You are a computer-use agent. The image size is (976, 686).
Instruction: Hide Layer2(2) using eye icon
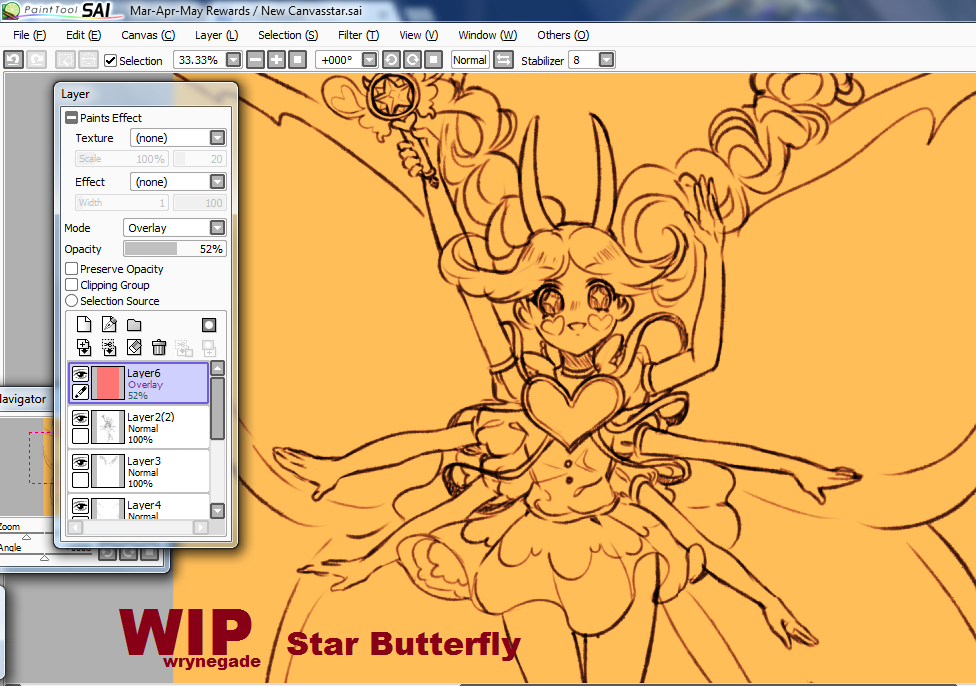tap(80, 418)
